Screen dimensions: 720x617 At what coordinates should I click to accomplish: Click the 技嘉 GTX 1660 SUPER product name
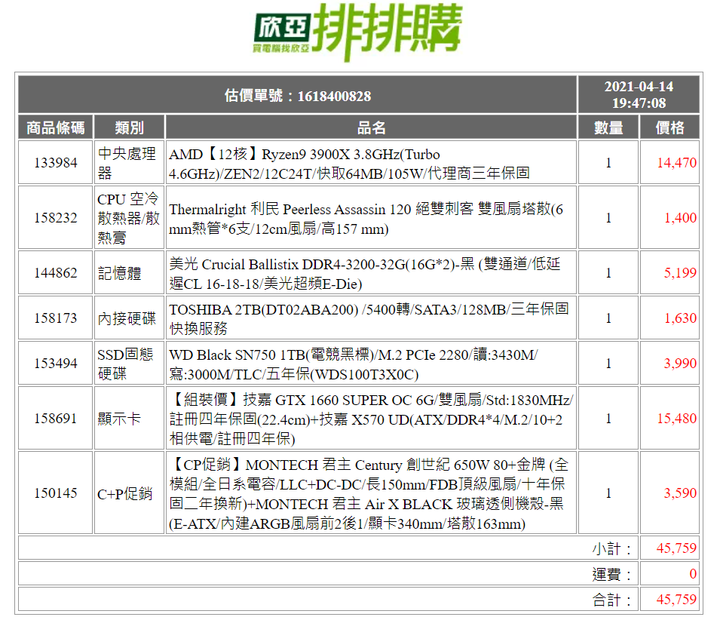point(371,419)
